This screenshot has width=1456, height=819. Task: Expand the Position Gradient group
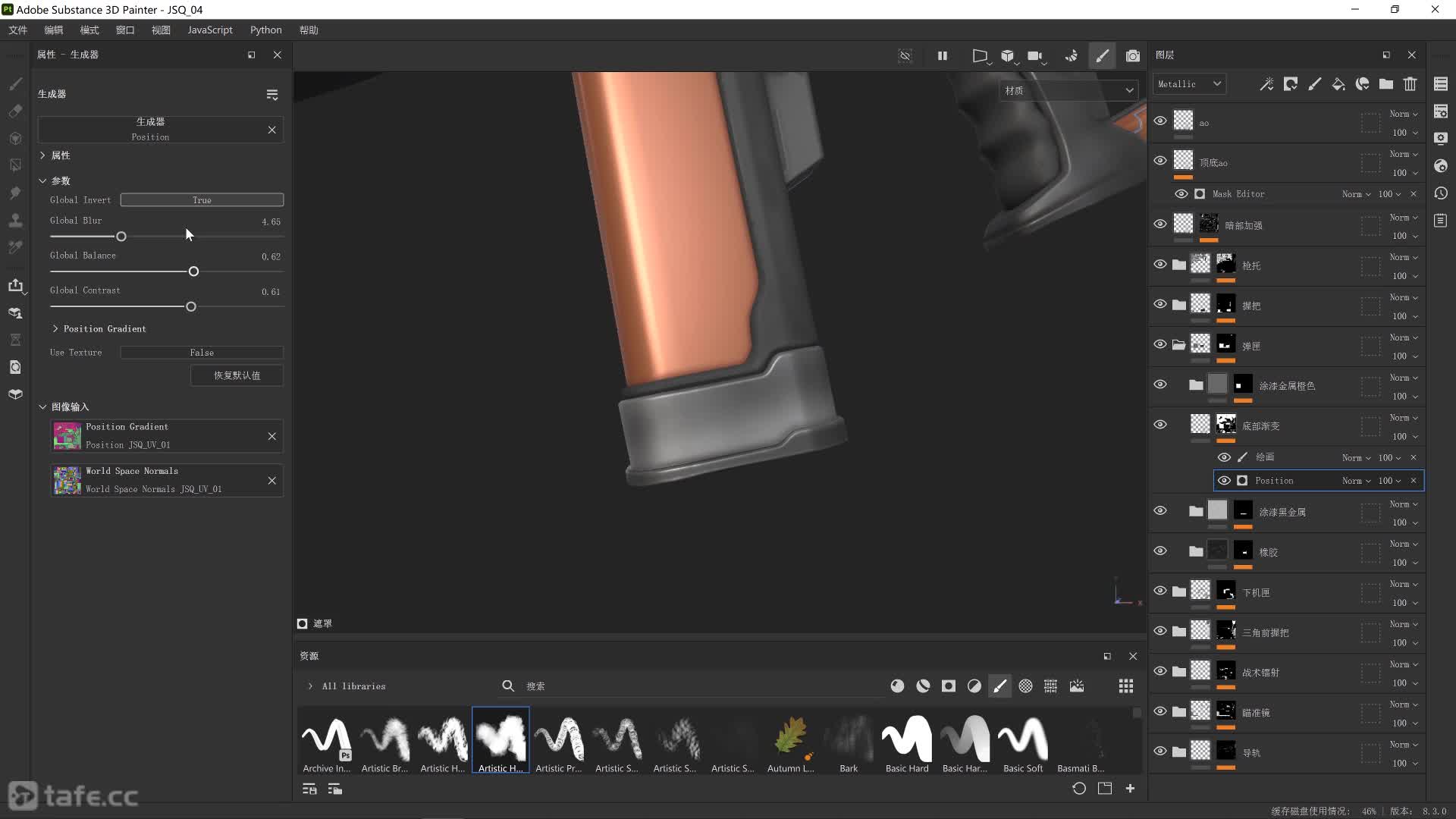click(55, 329)
